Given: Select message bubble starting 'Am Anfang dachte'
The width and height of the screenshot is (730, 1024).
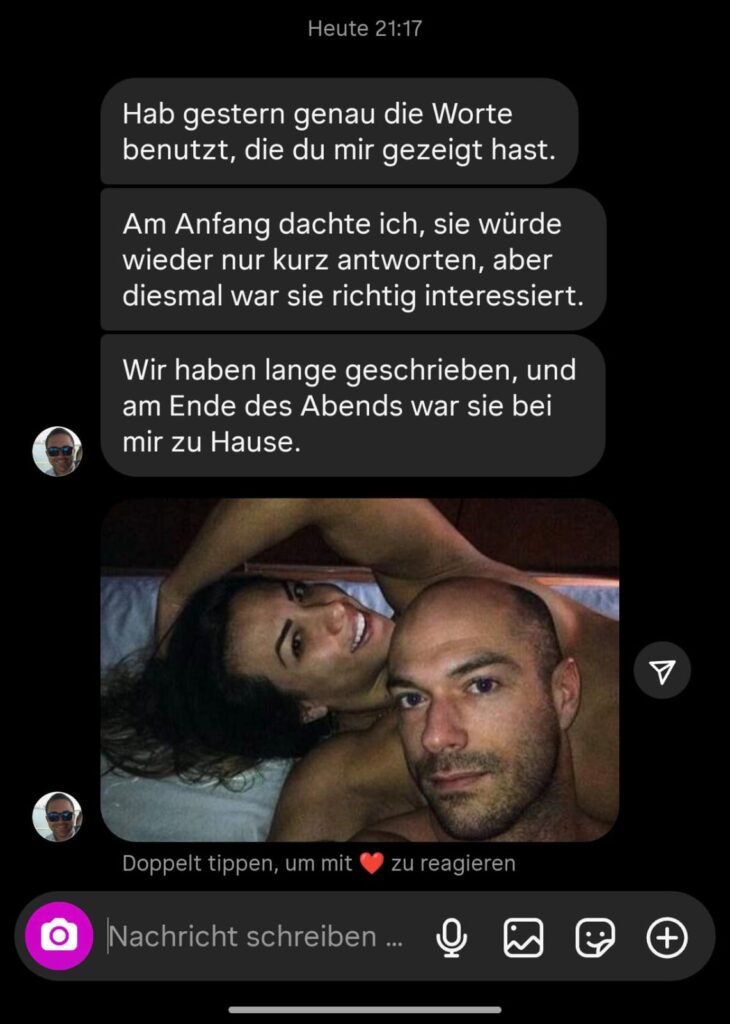Looking at the screenshot, I should tap(353, 259).
